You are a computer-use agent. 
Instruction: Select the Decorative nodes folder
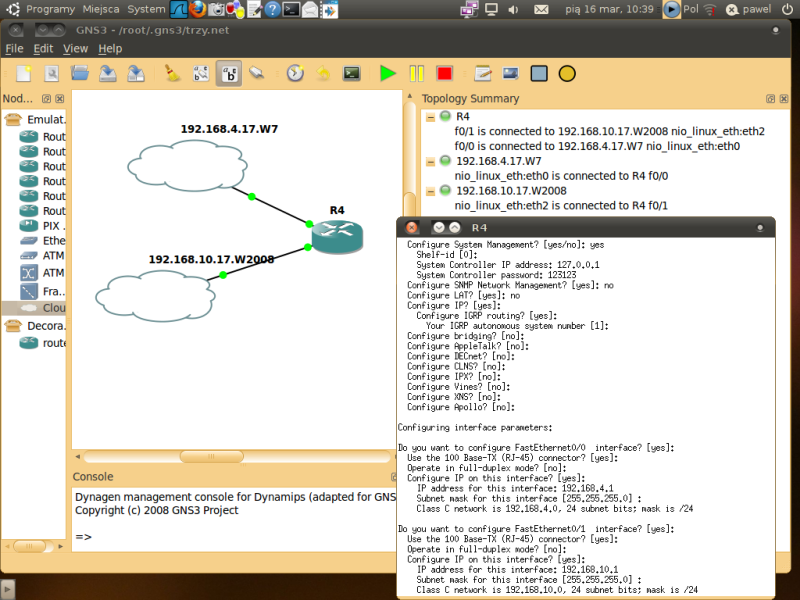click(35, 326)
